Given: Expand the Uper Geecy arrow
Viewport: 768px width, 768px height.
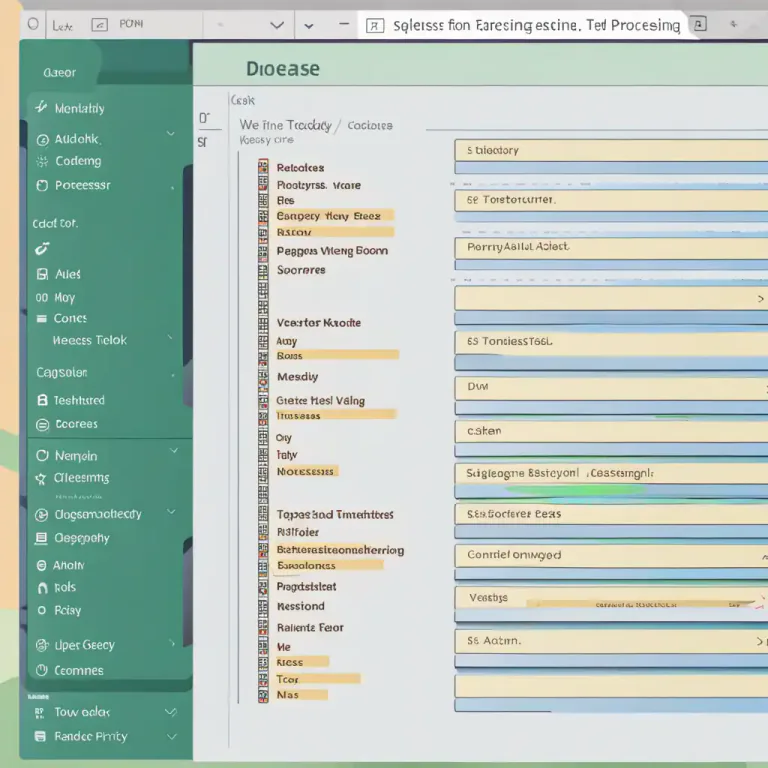Looking at the screenshot, I should [172, 643].
